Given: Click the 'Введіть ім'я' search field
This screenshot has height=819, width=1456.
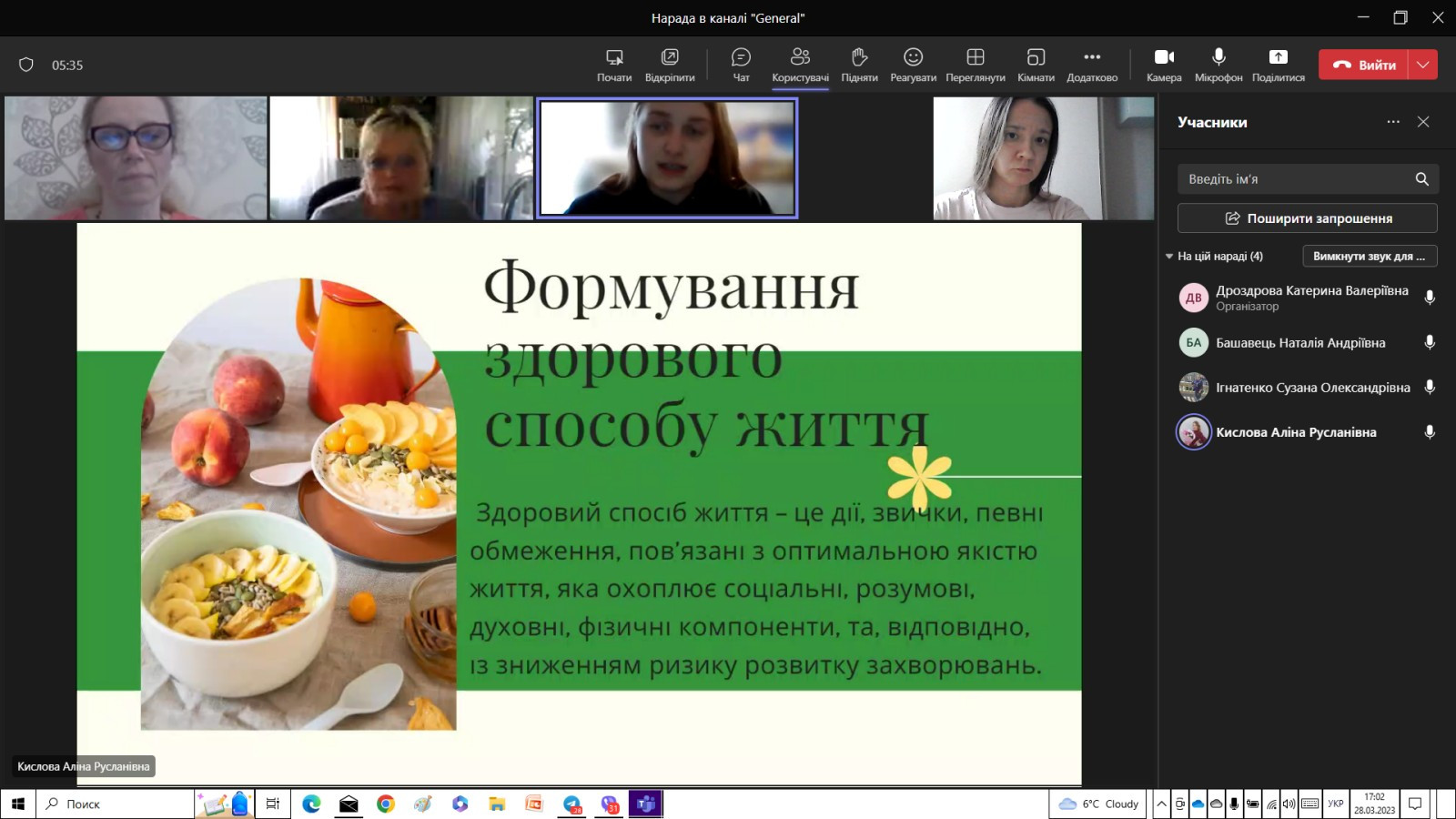Looking at the screenshot, I should (x=1294, y=179).
